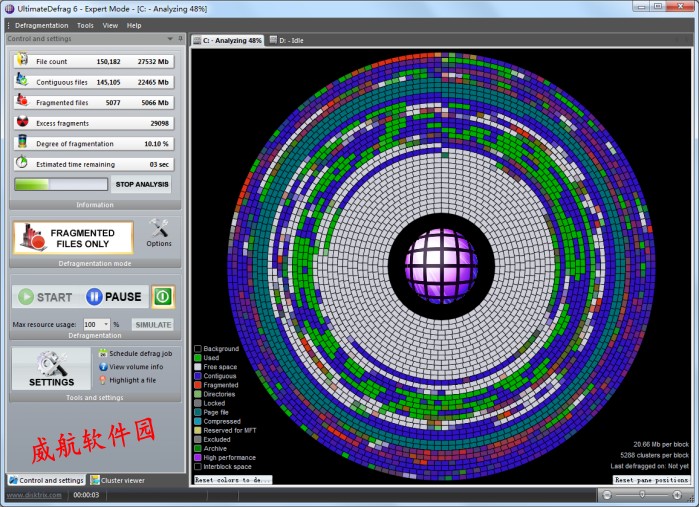Viewport: 699px width, 507px height.
Task: Switch to the D: - Idle drive tab
Action: point(291,40)
